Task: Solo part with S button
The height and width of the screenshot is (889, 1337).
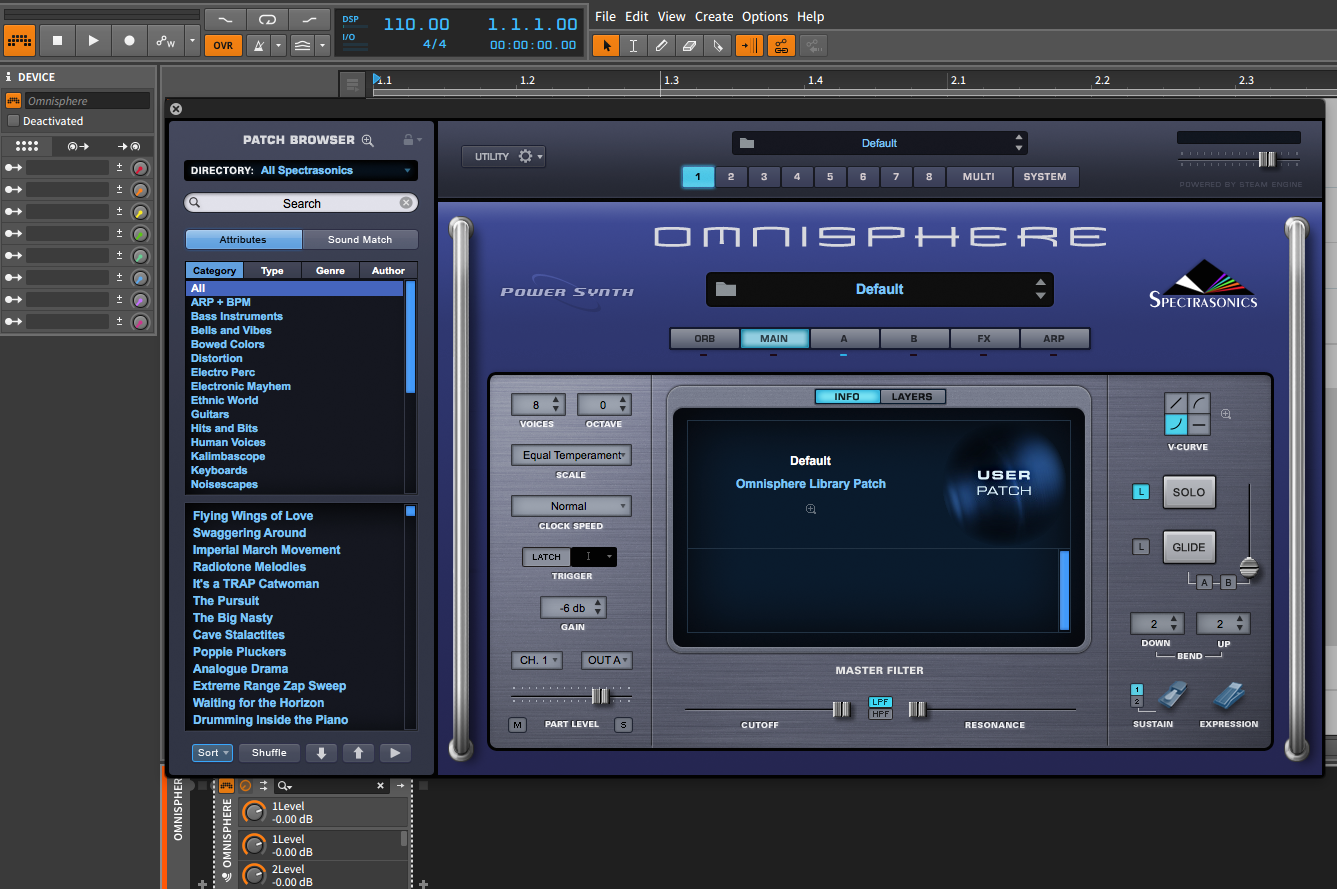Action: (623, 725)
